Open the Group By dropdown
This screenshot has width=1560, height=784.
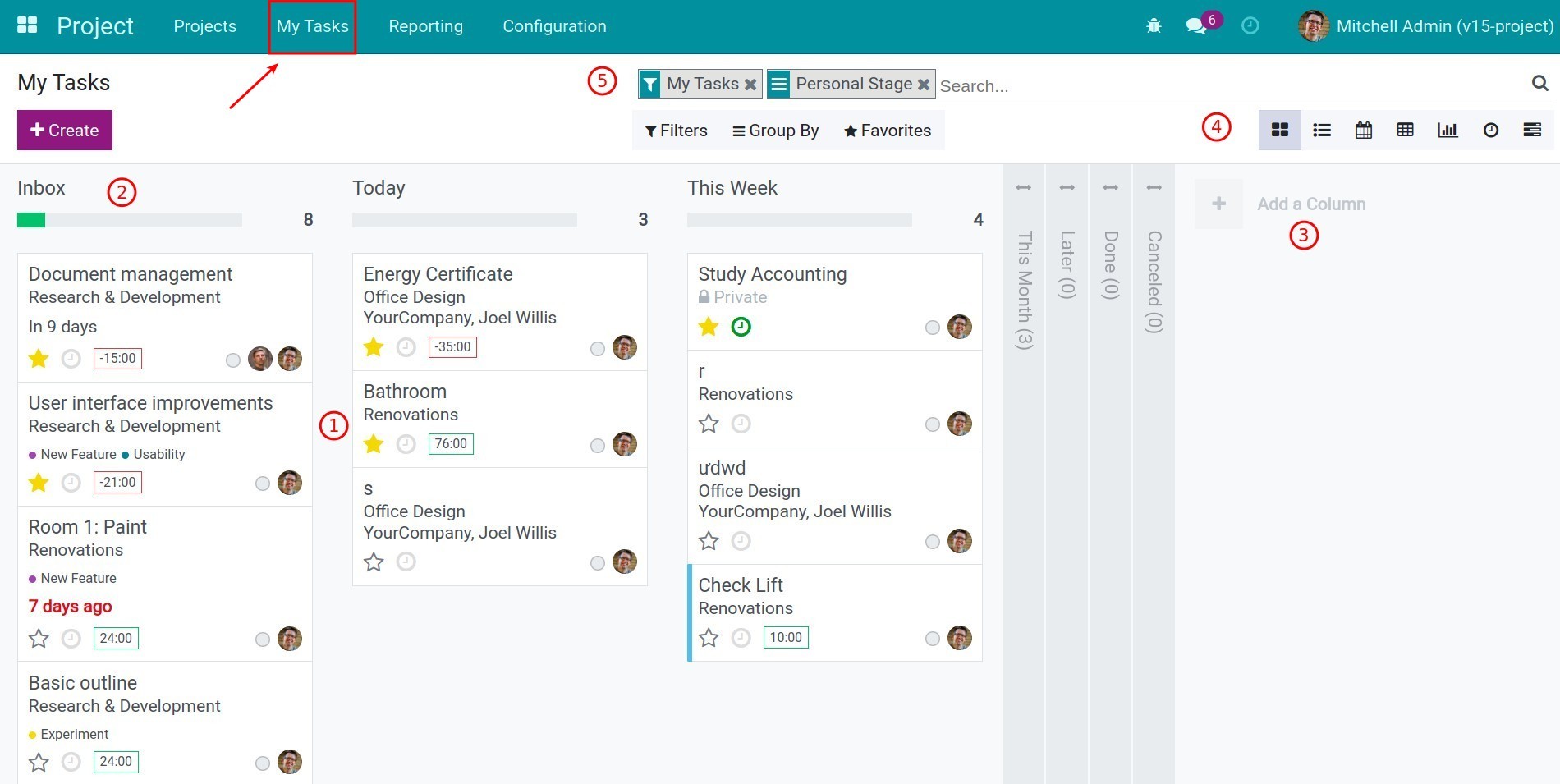[x=775, y=130]
